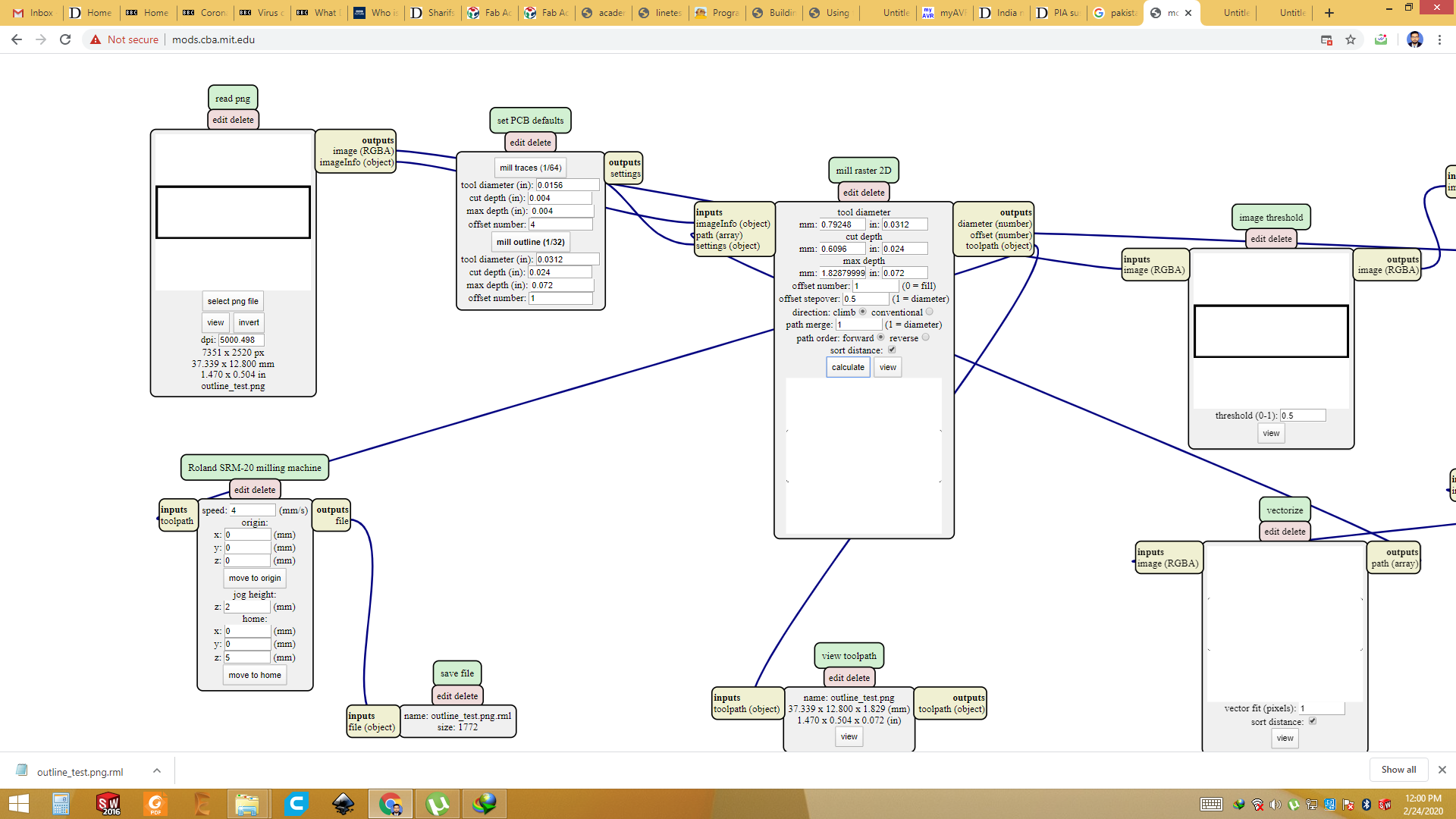1456x819 pixels.
Task: Click invert button in read png
Action: [249, 322]
